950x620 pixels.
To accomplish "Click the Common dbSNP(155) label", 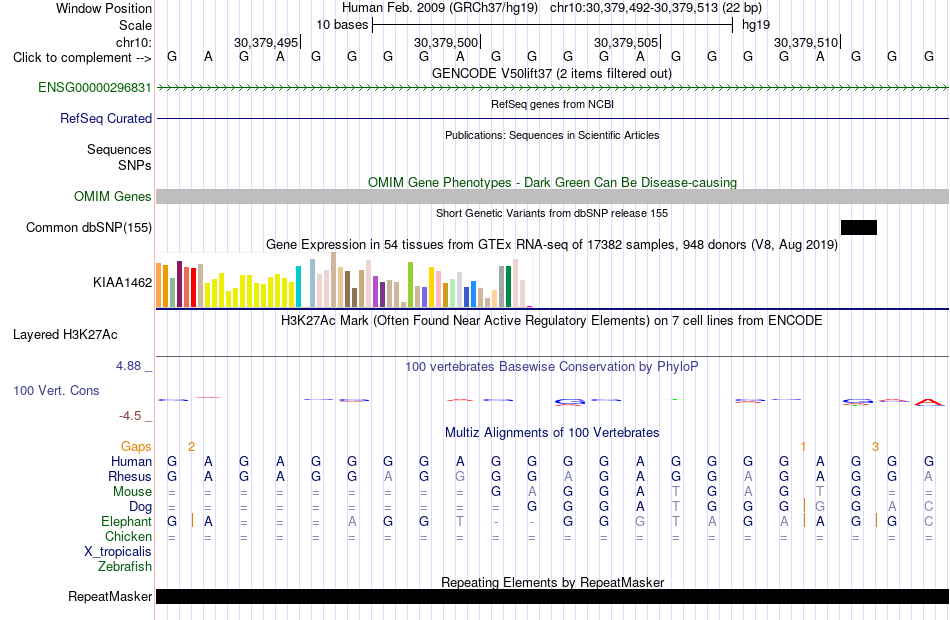I will click(x=88, y=227).
